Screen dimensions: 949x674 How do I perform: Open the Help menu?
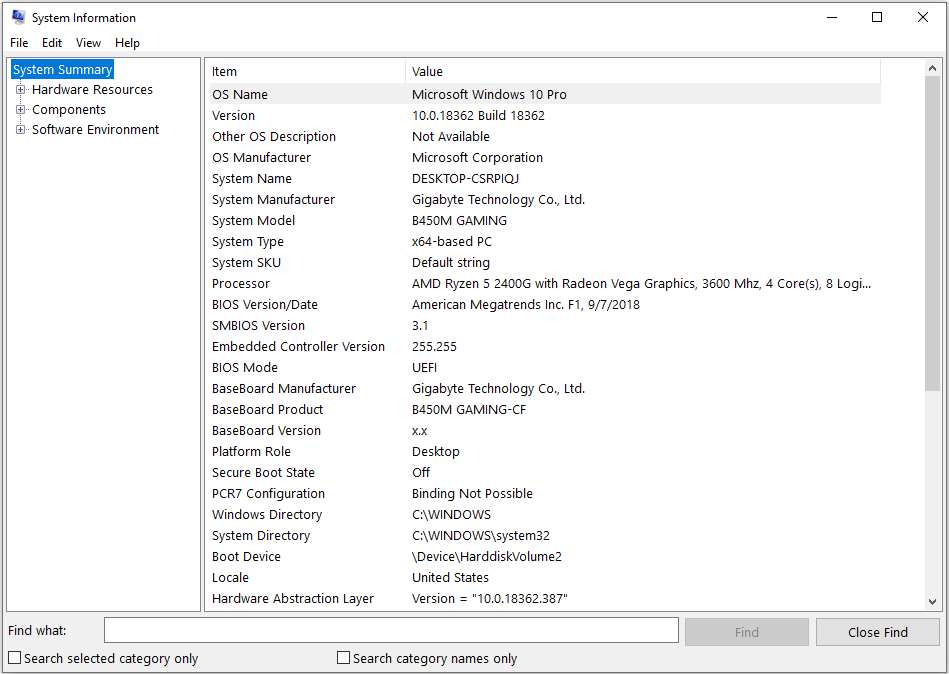point(128,43)
